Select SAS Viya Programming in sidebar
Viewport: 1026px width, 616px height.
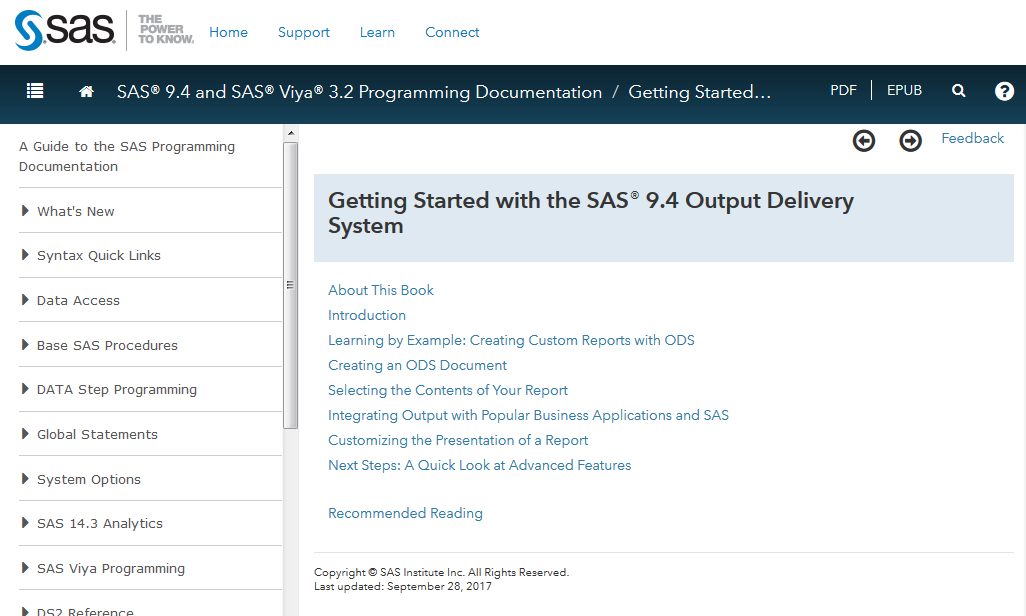(x=111, y=568)
